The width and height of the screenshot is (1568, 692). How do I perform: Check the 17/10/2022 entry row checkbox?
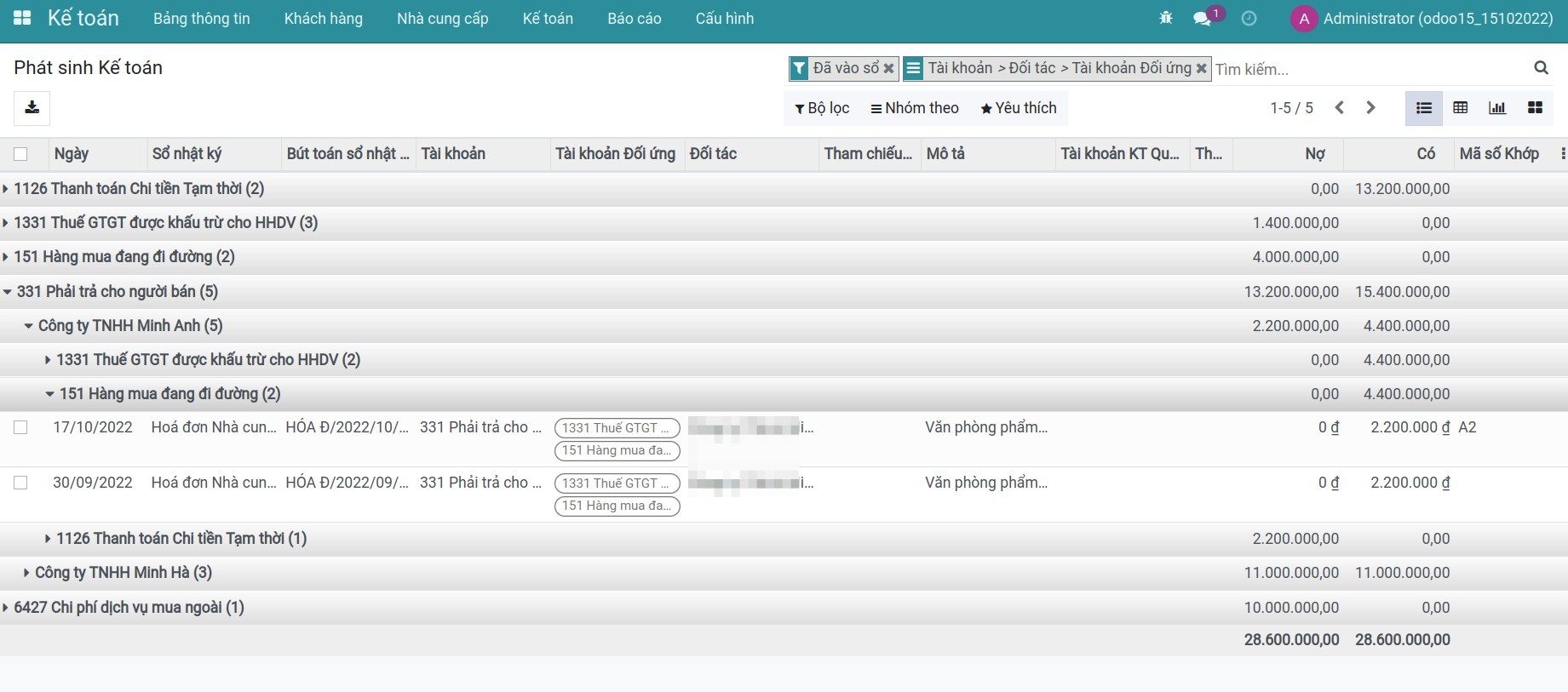[x=20, y=427]
